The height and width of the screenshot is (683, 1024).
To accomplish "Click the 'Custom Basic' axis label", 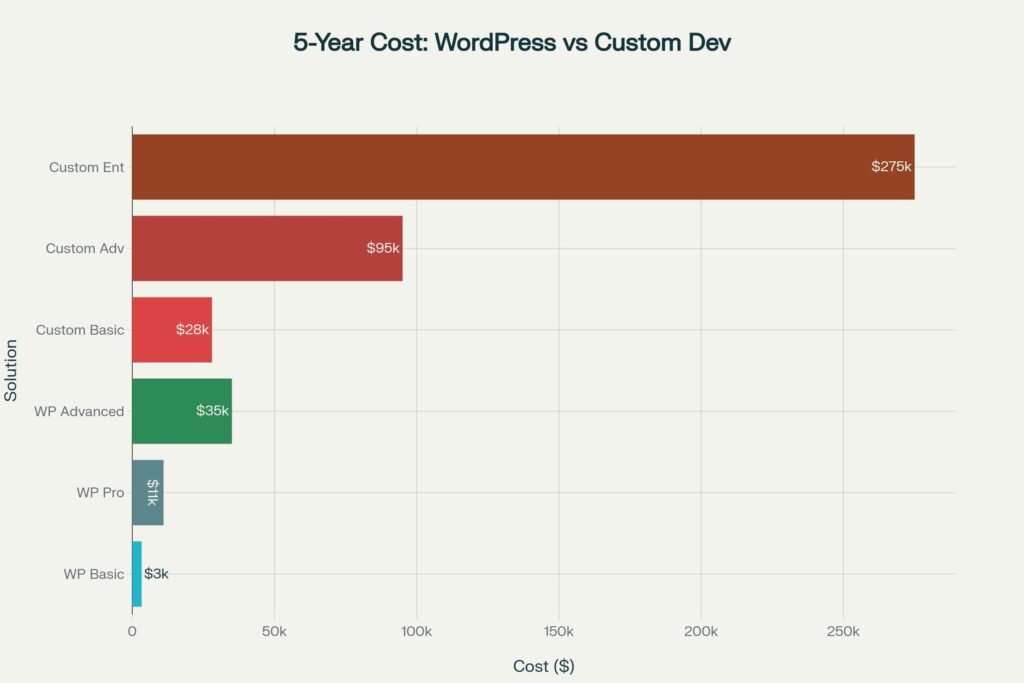I will pyautogui.click(x=80, y=330).
